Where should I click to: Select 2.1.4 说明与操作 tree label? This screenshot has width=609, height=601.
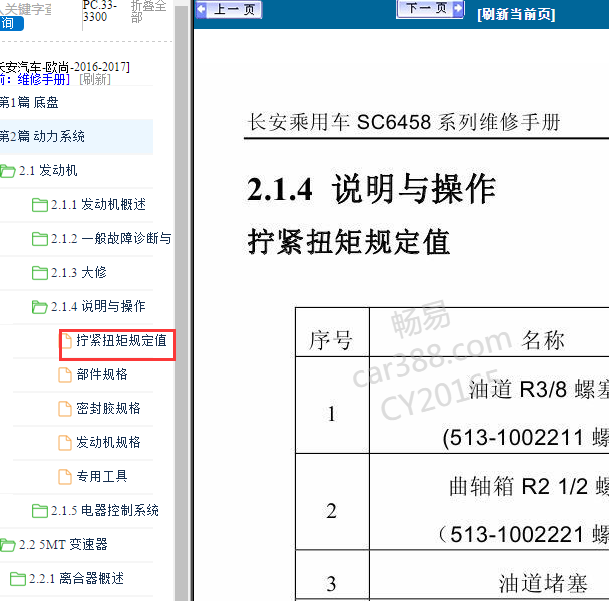[98, 306]
